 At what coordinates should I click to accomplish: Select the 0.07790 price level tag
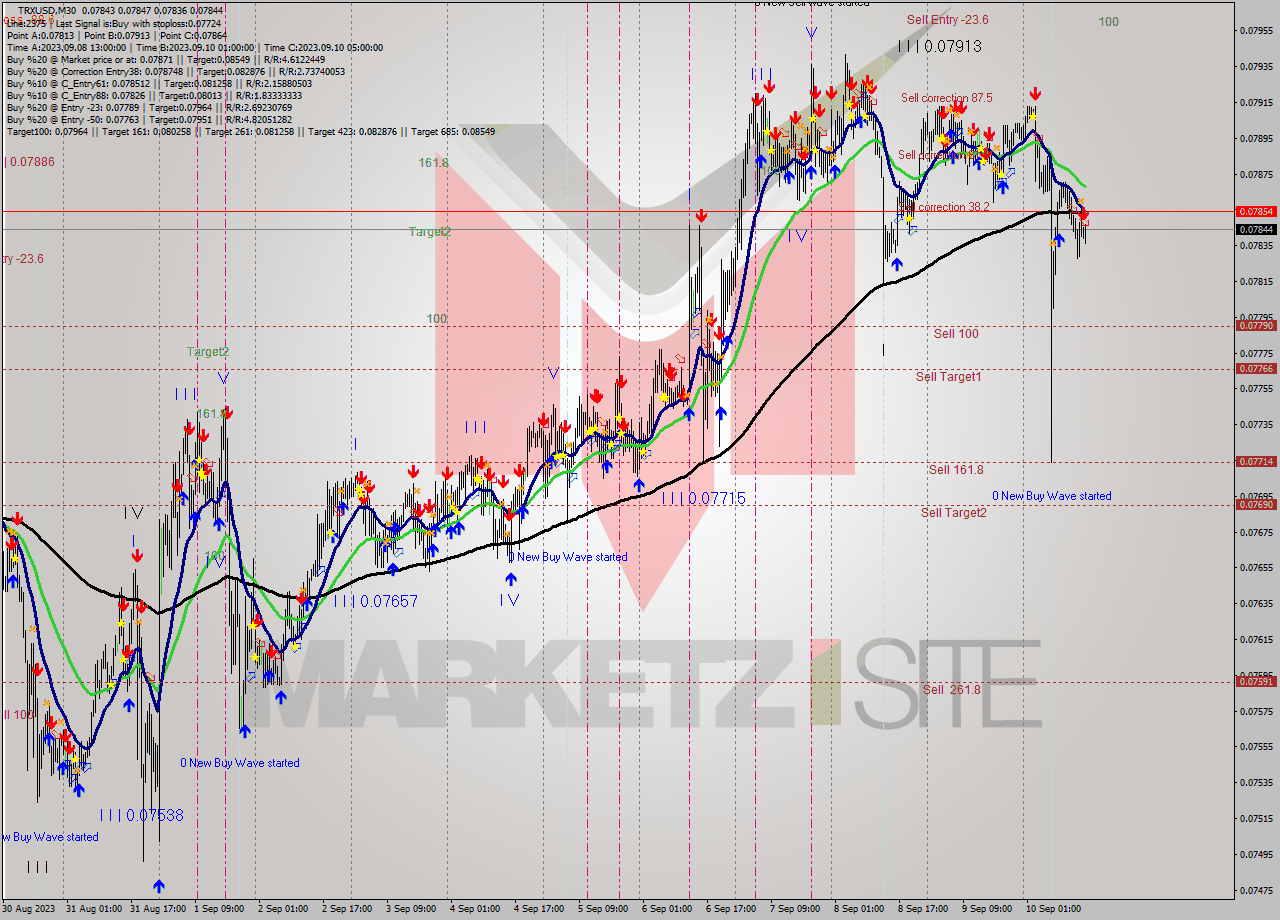[x=1256, y=326]
